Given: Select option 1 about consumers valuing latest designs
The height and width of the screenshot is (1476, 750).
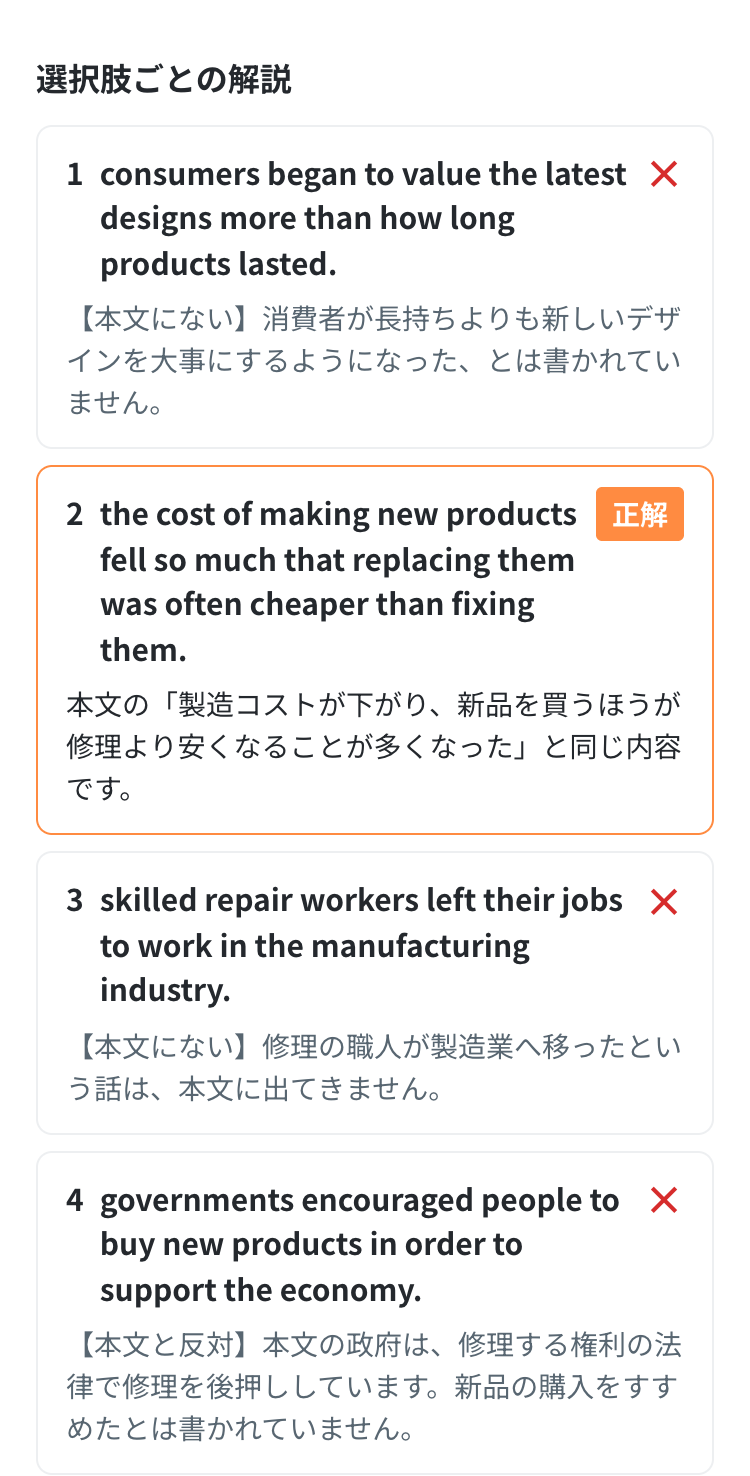Looking at the screenshot, I should (x=375, y=287).
